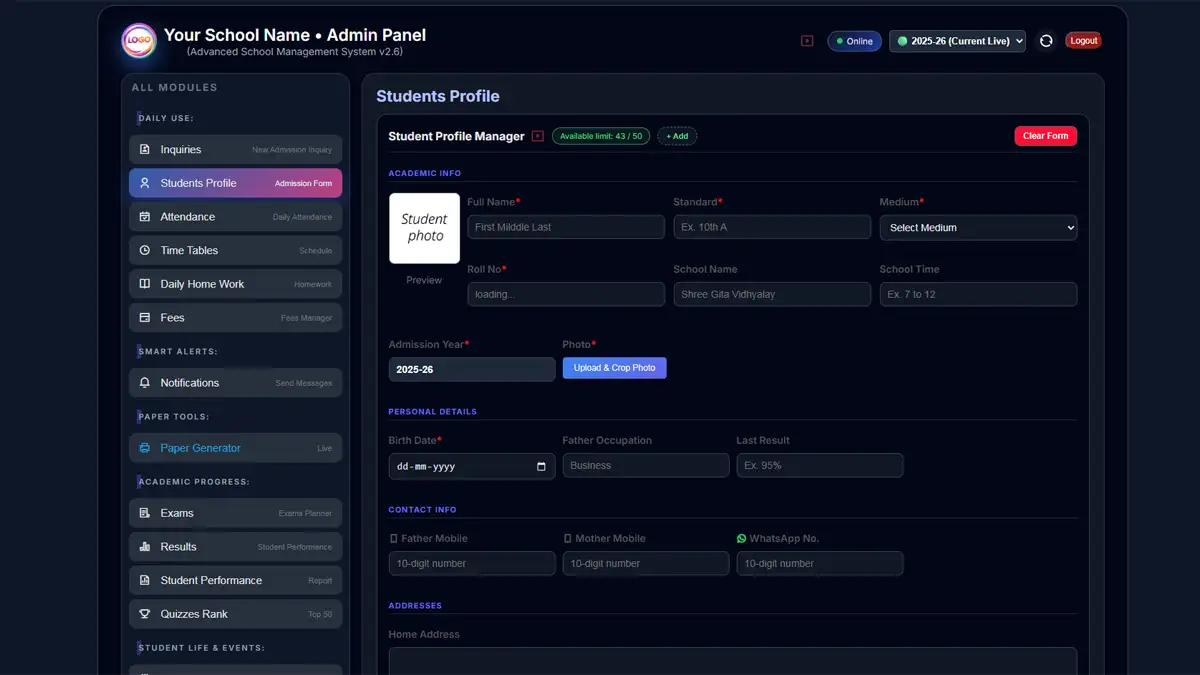Click the Upload & Crop Photo button
The width and height of the screenshot is (1200, 675).
[614, 367]
